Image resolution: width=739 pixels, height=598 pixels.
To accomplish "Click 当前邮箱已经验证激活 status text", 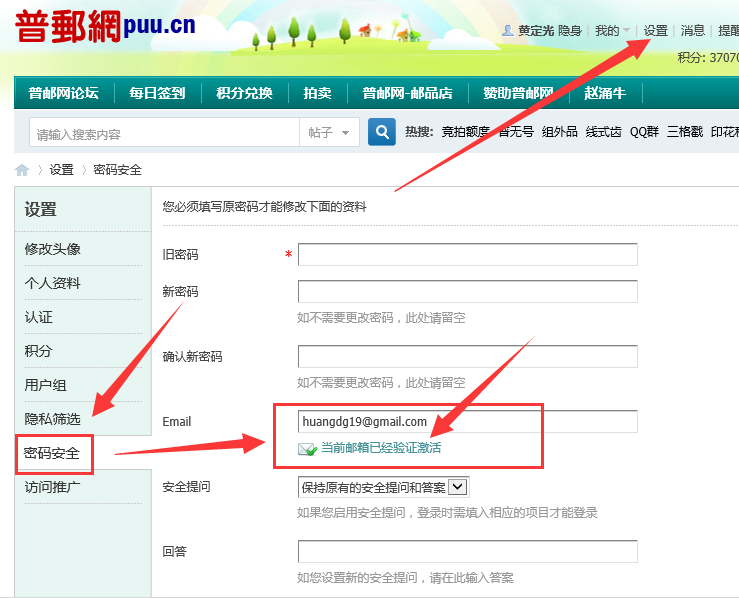I will [x=381, y=448].
